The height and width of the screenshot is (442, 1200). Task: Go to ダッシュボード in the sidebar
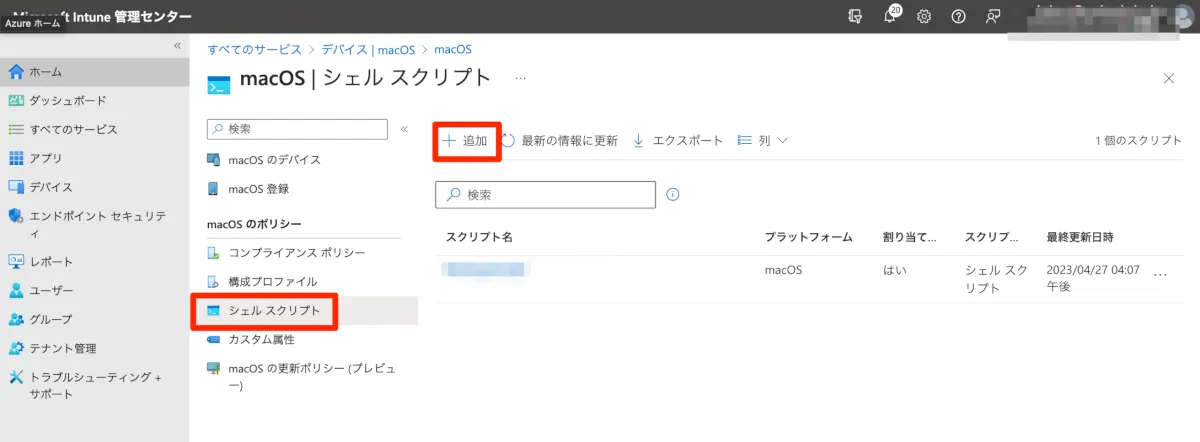[67, 101]
